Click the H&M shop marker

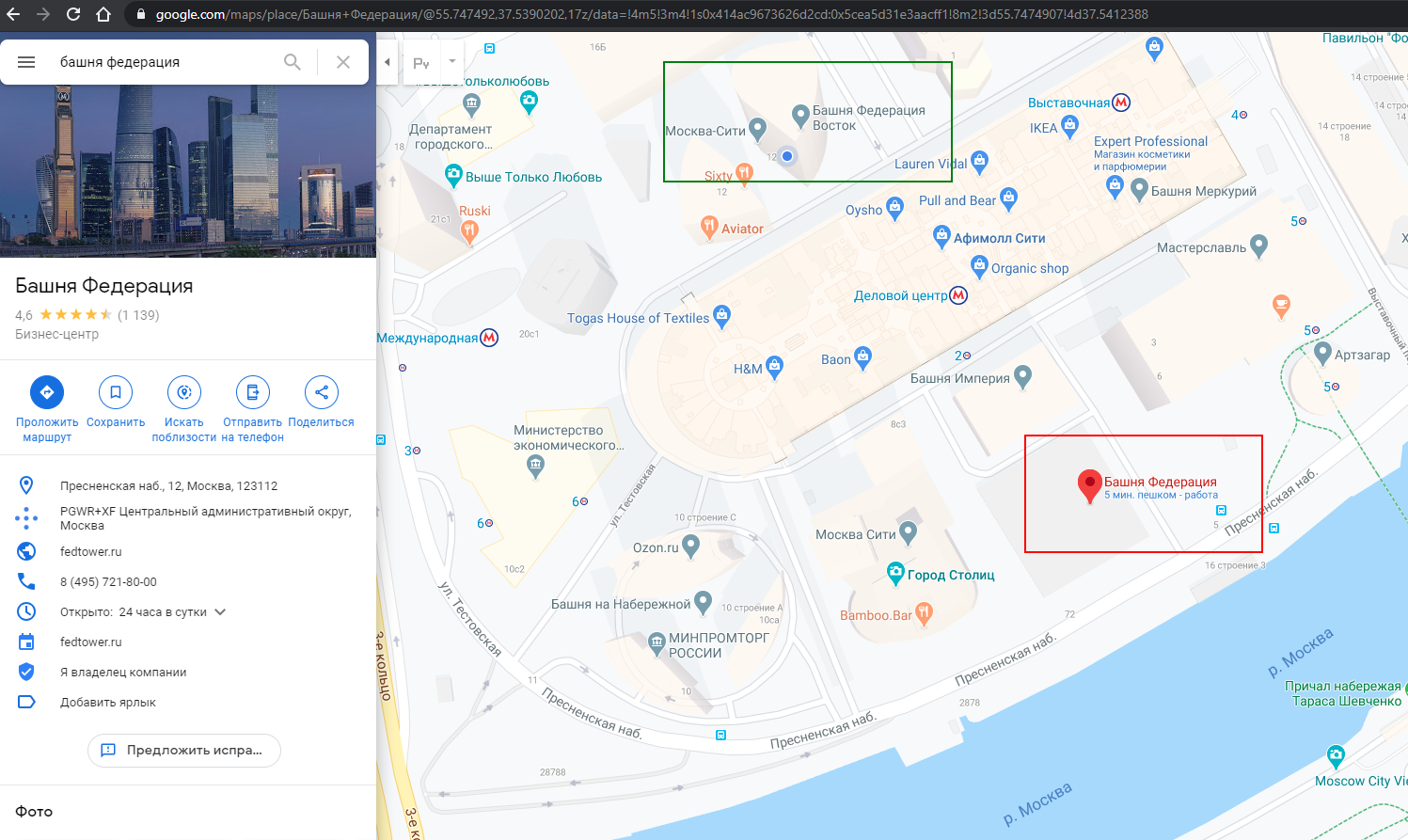(774, 368)
